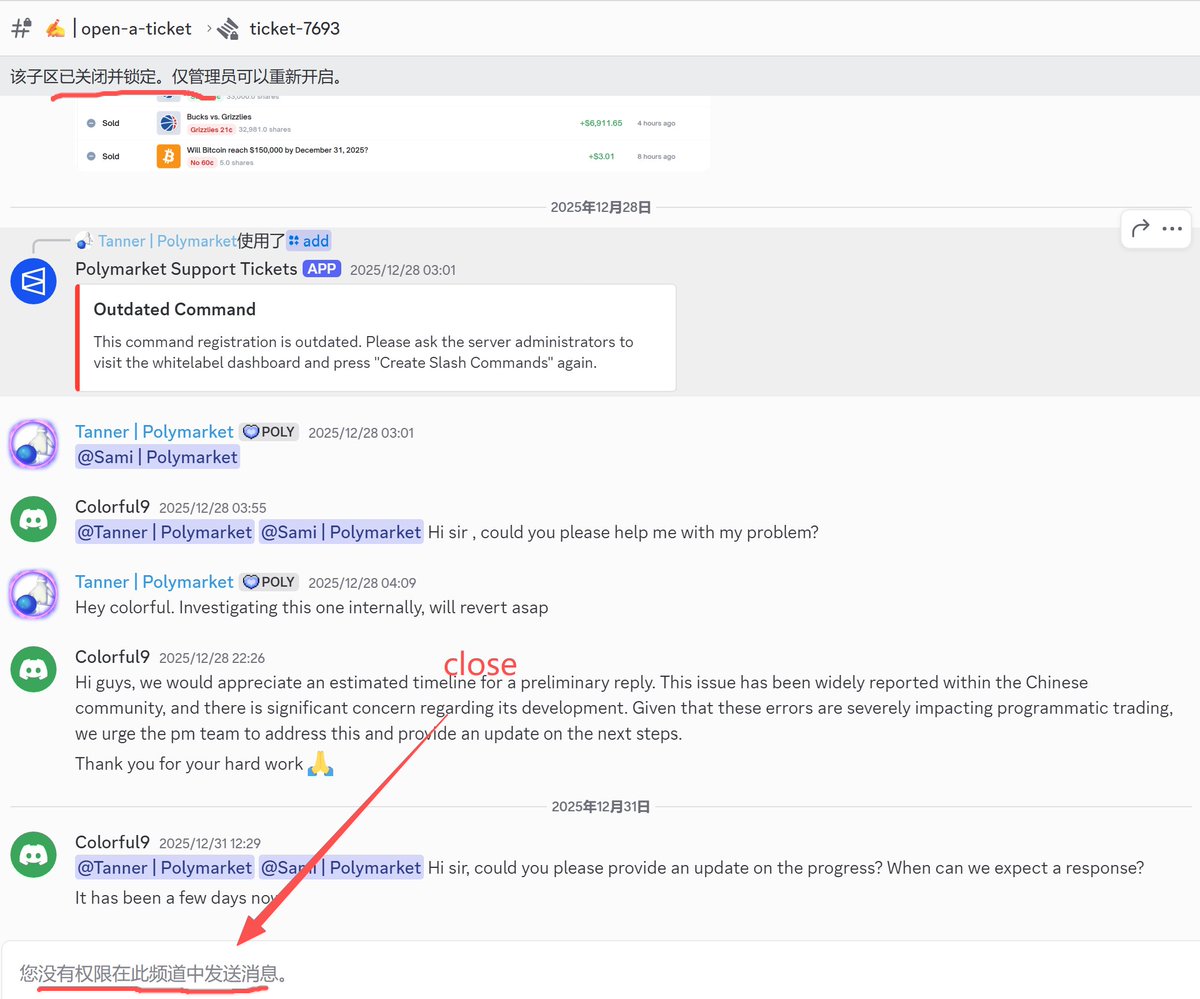Click '8 hours ago' in the trades image
The image size is (1200, 999).
point(656,156)
